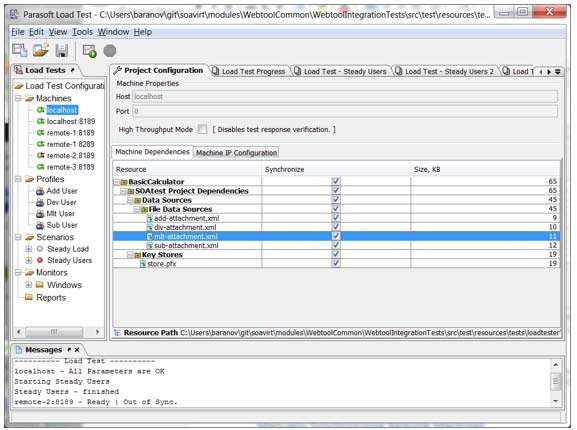Viewport: 577px width, 430px height.
Task: Click the Steady Load scenario circle icon
Action: coord(40,249)
